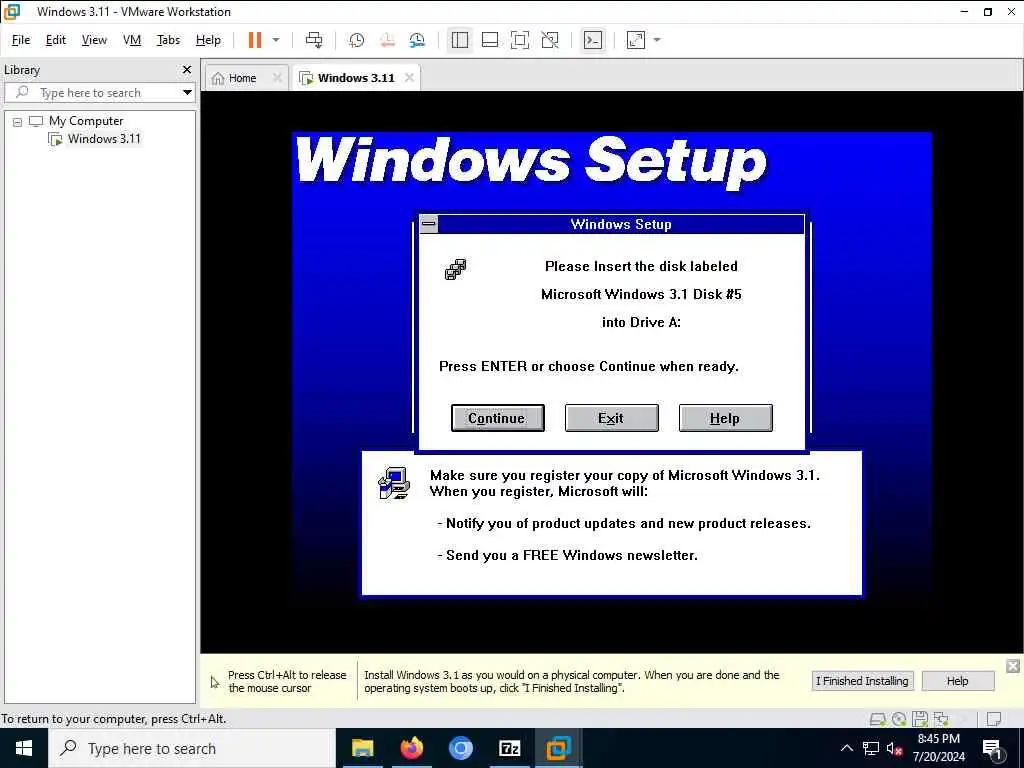Collapse the My Computer tree node

pyautogui.click(x=18, y=121)
